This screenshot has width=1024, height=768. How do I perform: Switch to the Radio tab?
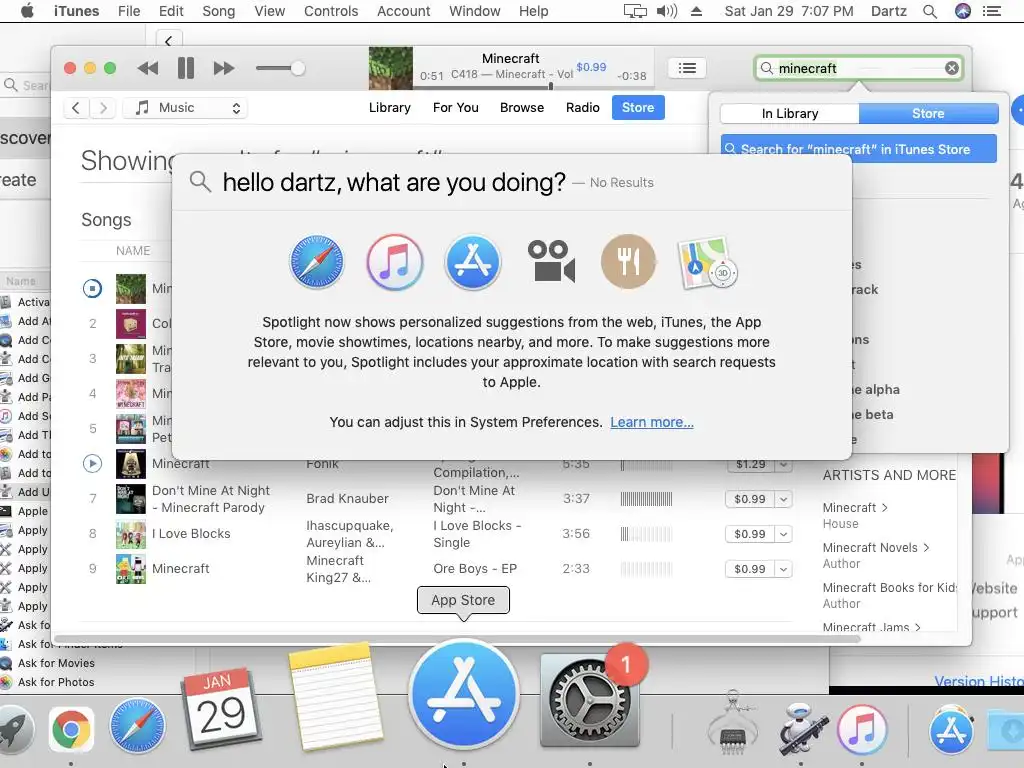coord(583,108)
